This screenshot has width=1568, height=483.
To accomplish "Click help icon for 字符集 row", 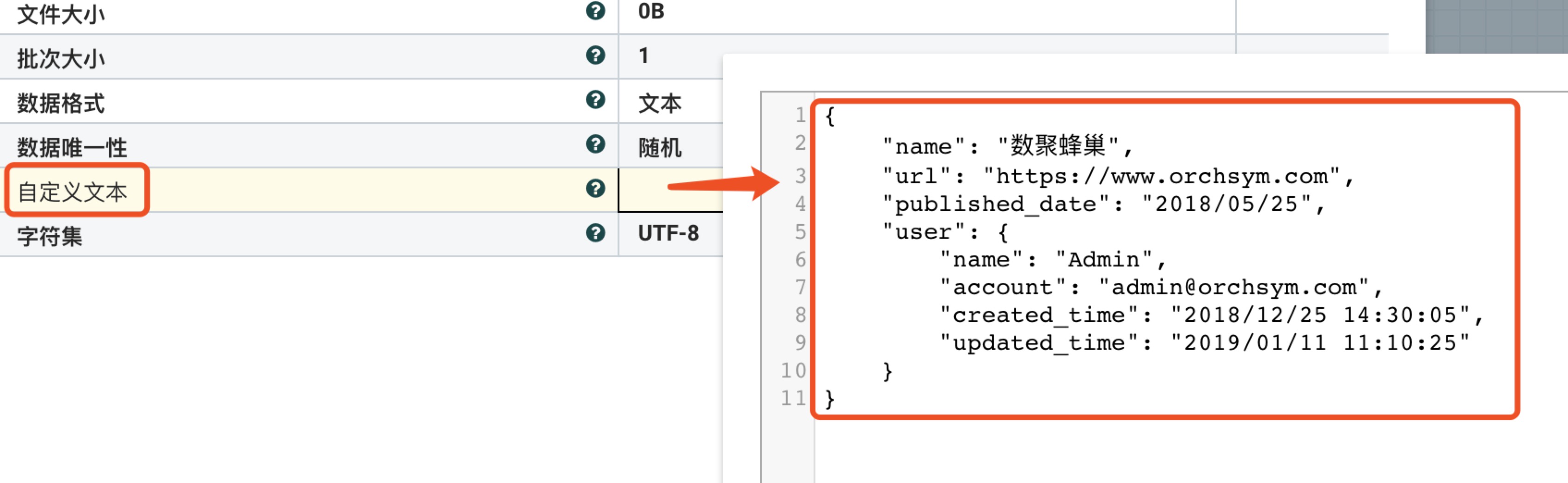I will [x=594, y=233].
